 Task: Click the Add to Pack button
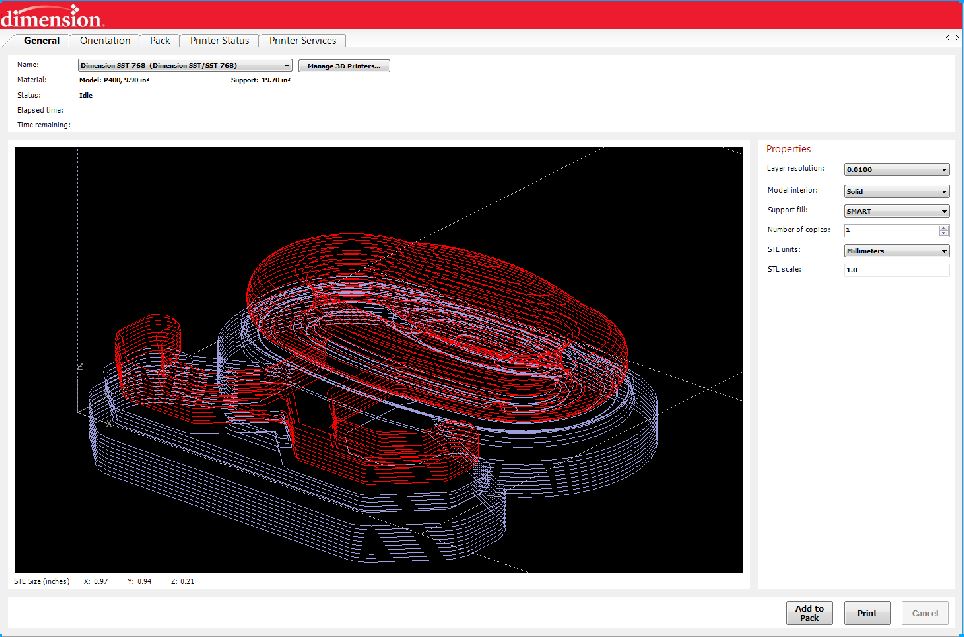click(x=809, y=613)
